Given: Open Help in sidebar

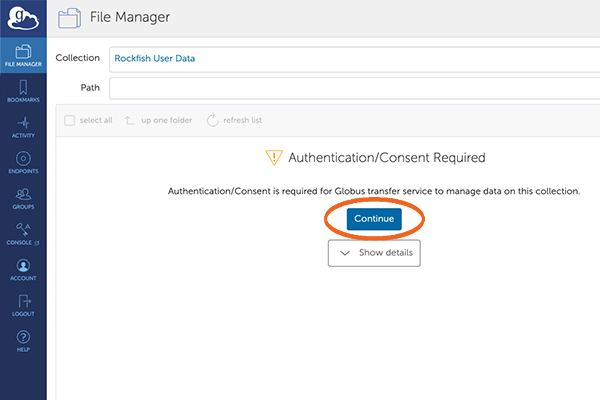Looking at the screenshot, I should point(23,341).
